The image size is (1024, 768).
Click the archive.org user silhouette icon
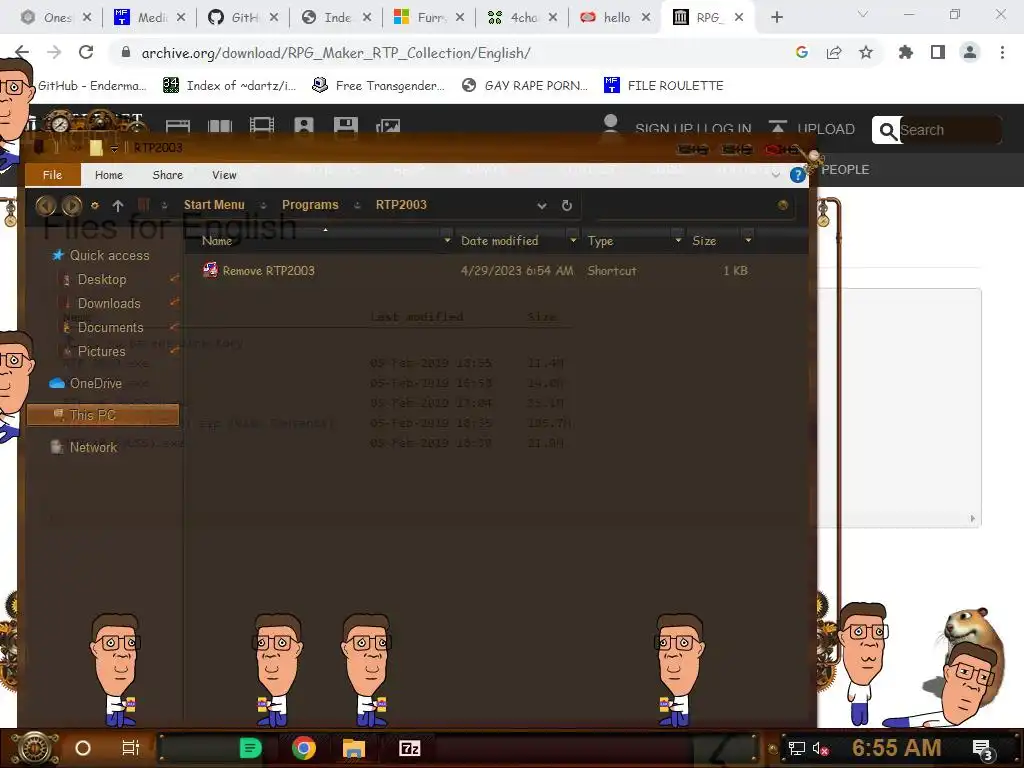pyautogui.click(x=611, y=123)
